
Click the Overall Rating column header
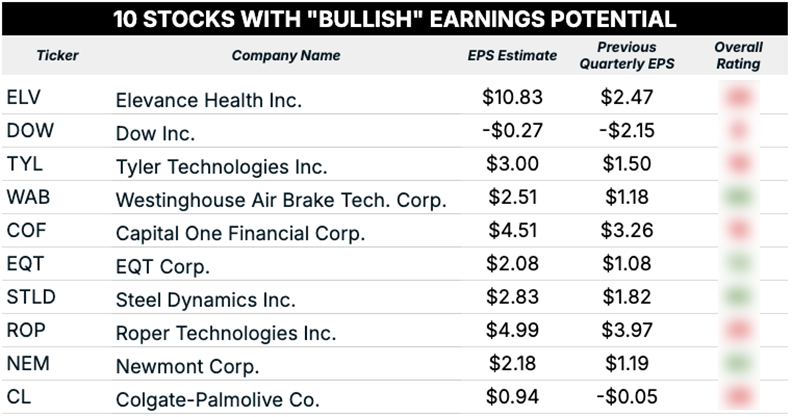click(x=738, y=55)
